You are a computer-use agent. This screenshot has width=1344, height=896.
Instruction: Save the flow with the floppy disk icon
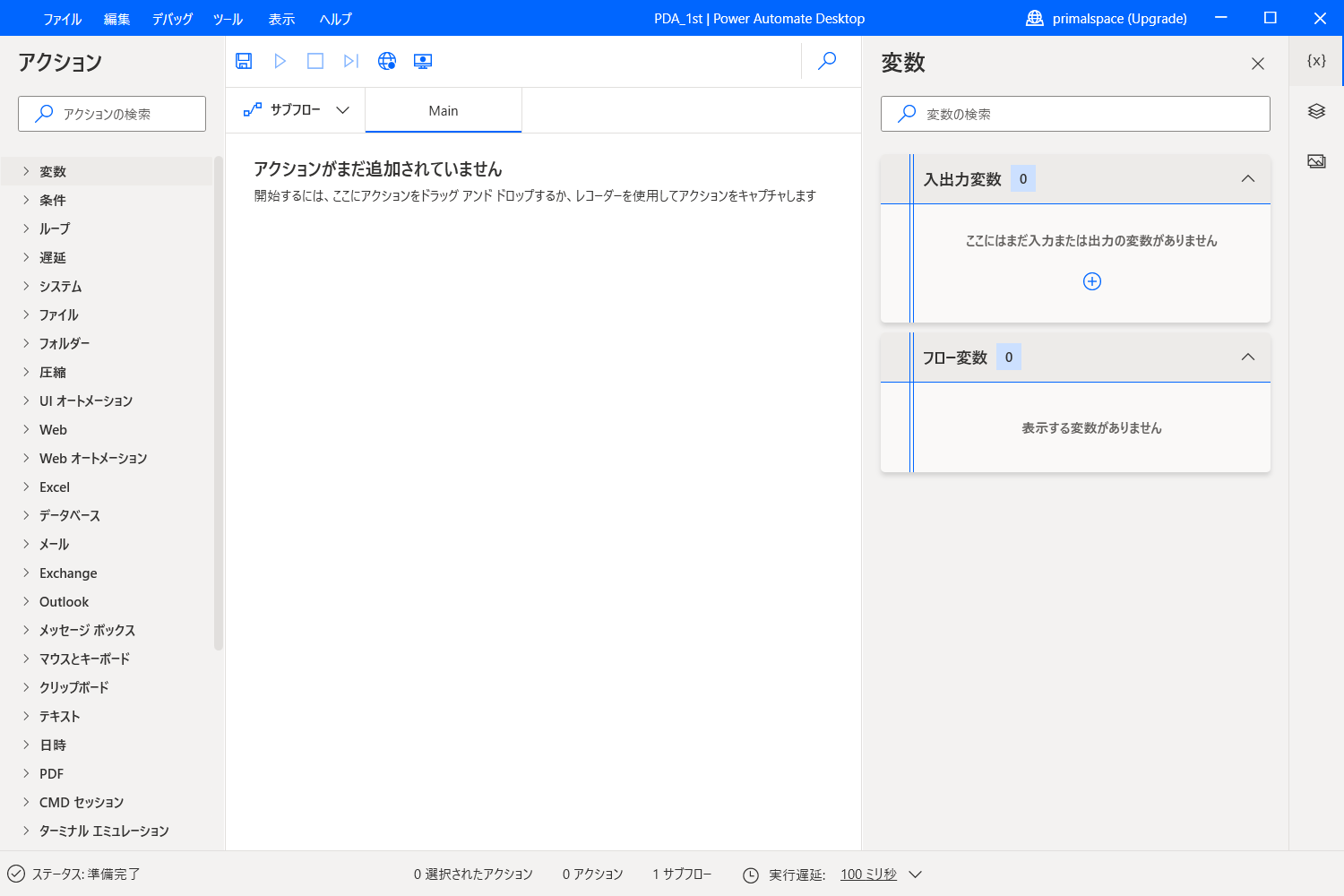tap(244, 61)
